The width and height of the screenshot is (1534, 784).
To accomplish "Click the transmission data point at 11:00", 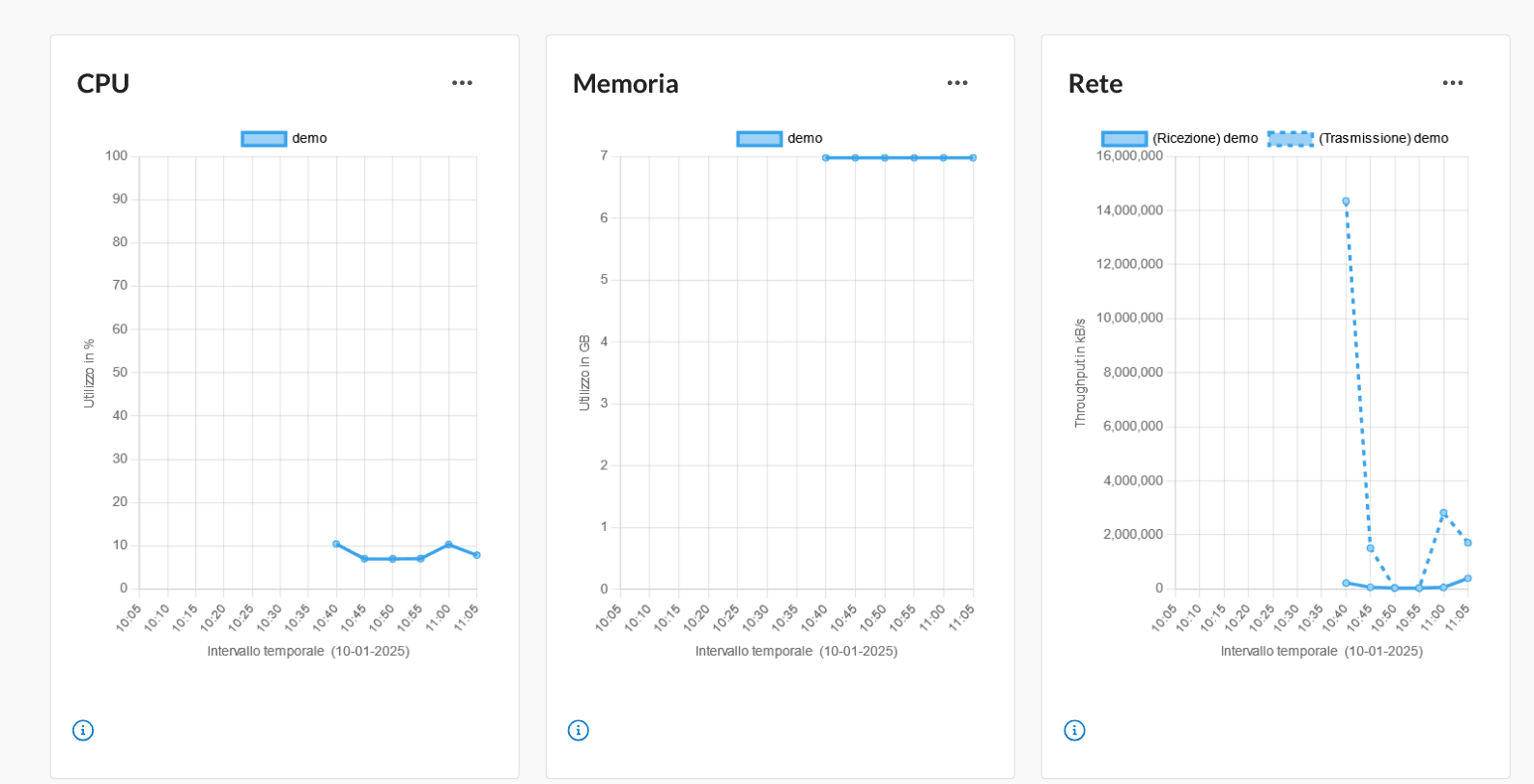I will (x=1443, y=514).
